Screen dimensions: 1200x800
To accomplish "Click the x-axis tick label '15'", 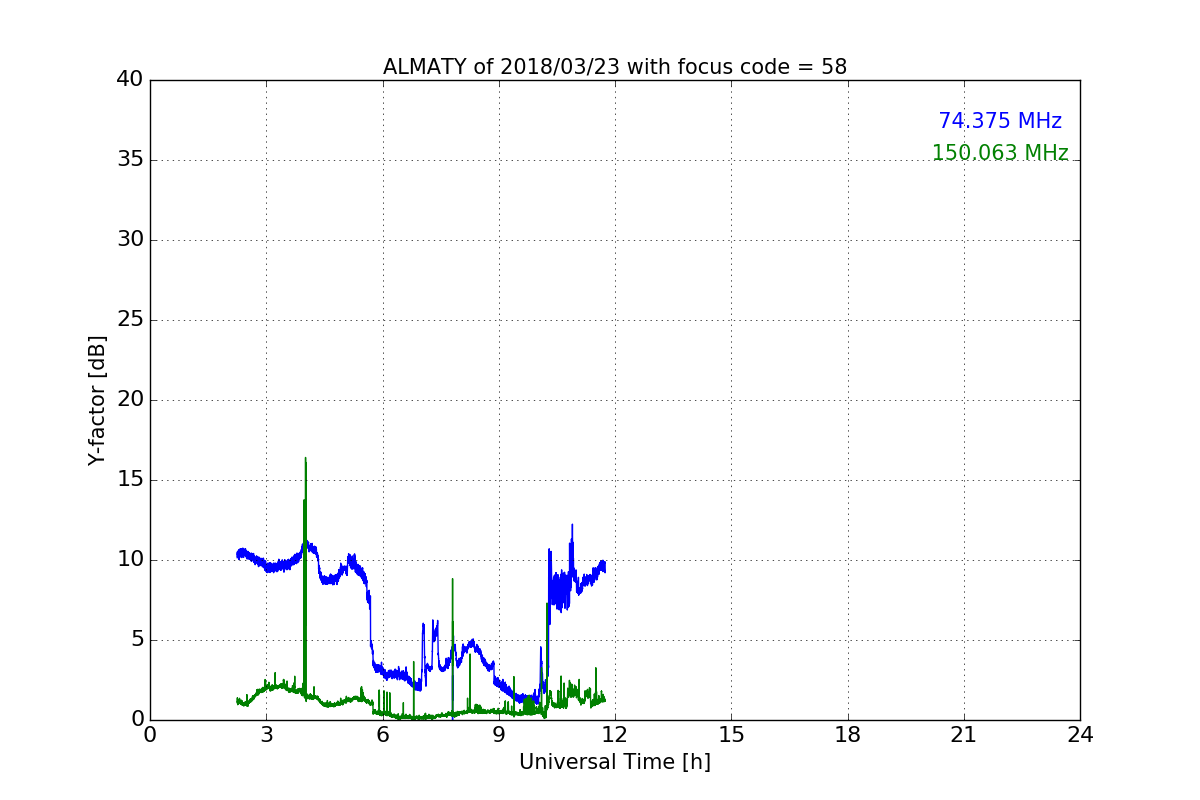I will tap(731, 734).
